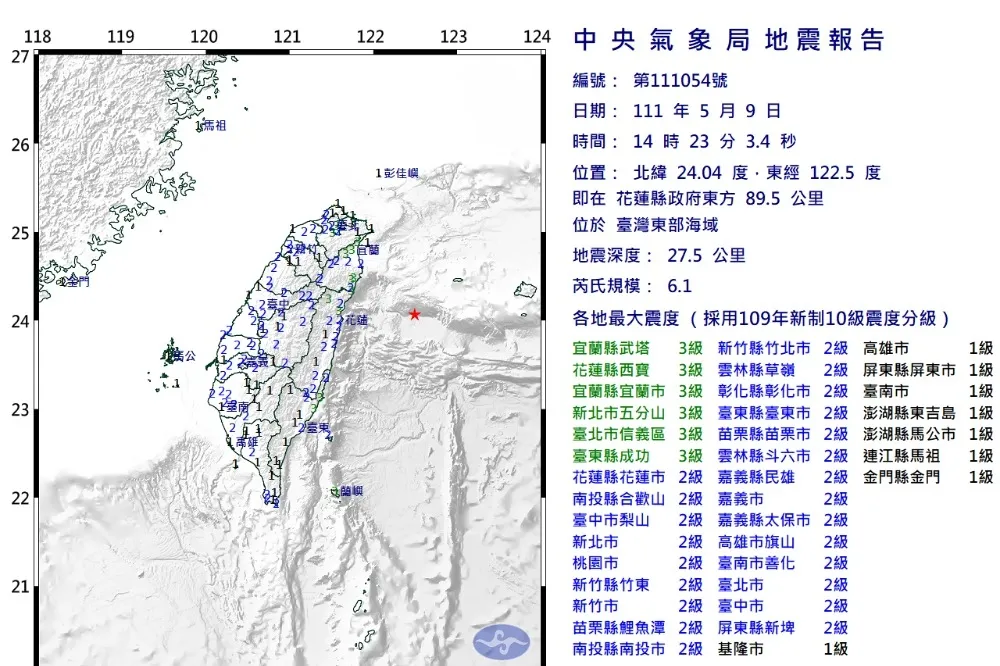Select magnitude 芮氏規模 6.1
The image size is (1000, 666).
coord(632,286)
